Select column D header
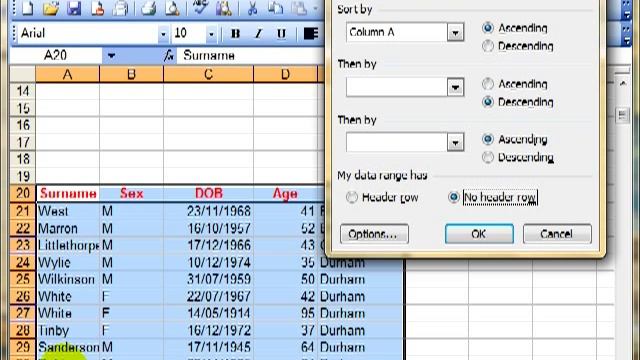This screenshot has width=640, height=360. pos(285,75)
